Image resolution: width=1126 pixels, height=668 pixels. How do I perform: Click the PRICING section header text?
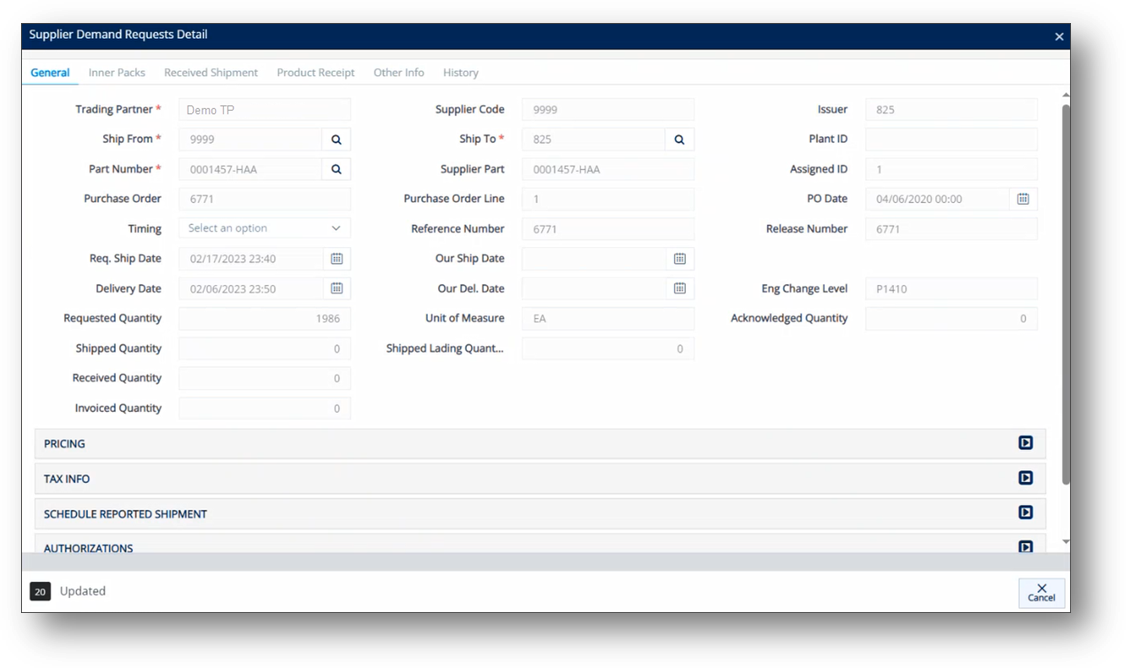point(65,444)
